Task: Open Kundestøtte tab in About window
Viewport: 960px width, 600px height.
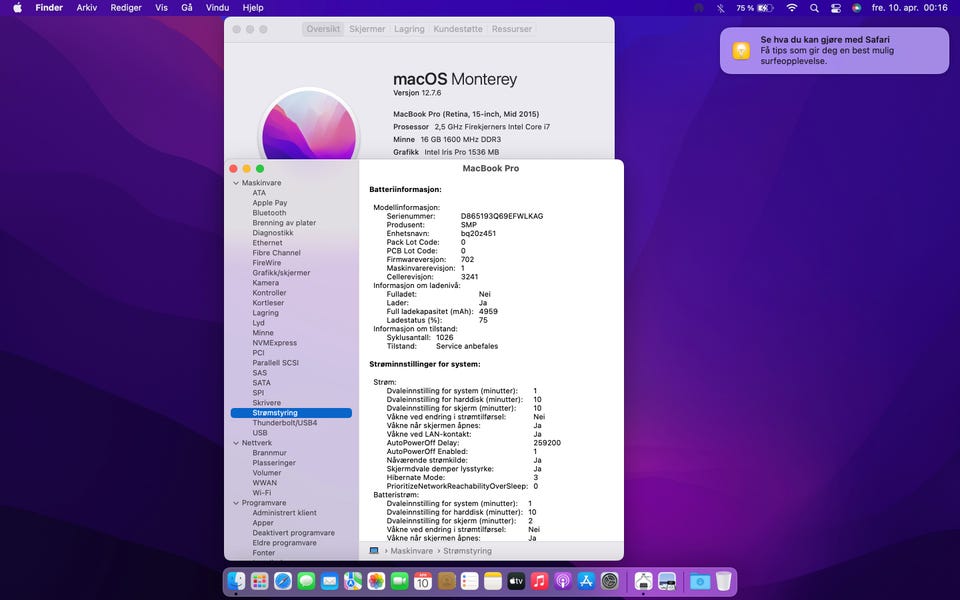Action: pos(458,29)
